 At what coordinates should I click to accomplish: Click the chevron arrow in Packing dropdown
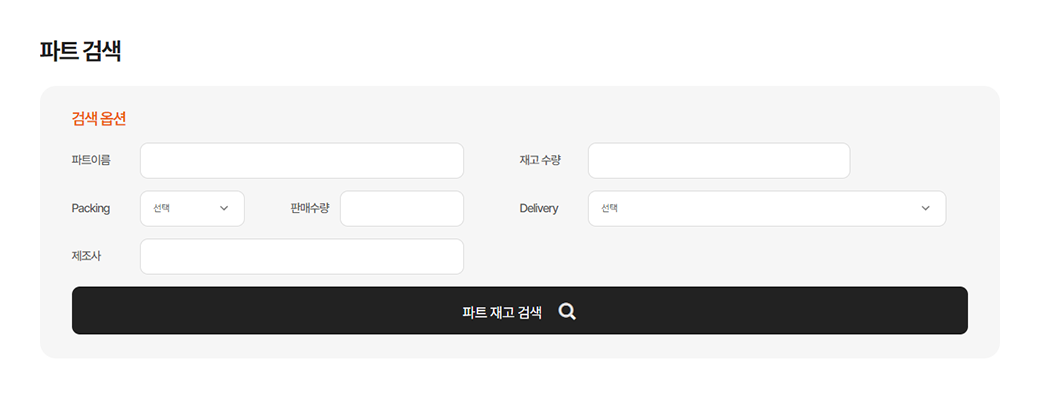click(224, 208)
